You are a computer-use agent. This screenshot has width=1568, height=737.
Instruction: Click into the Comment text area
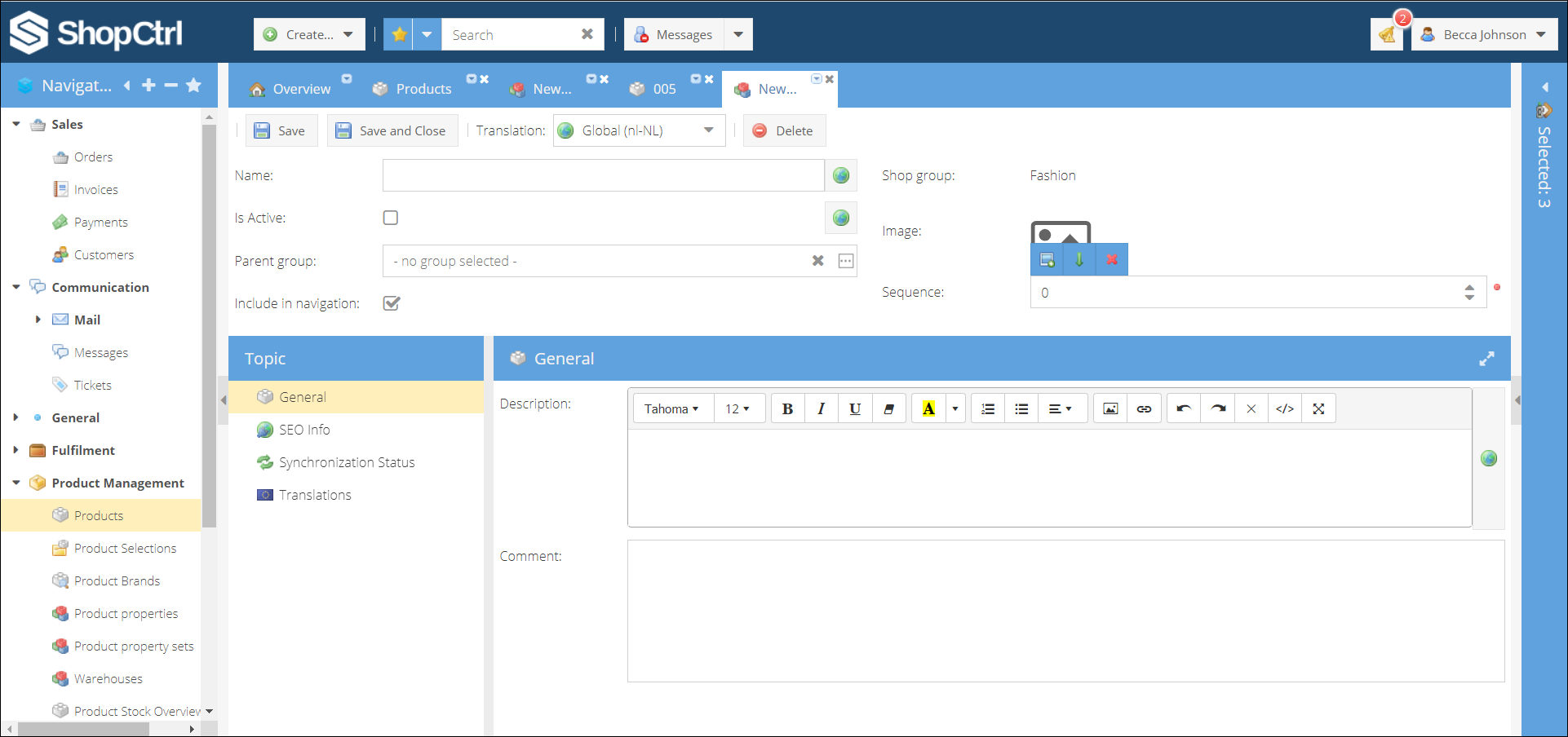tap(1065, 611)
